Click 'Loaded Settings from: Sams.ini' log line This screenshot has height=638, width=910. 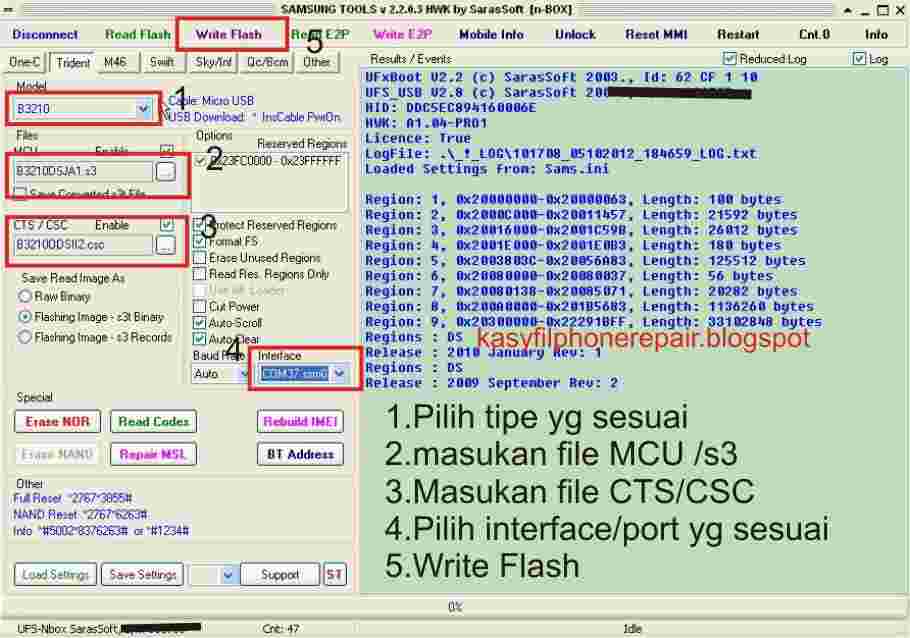487,169
